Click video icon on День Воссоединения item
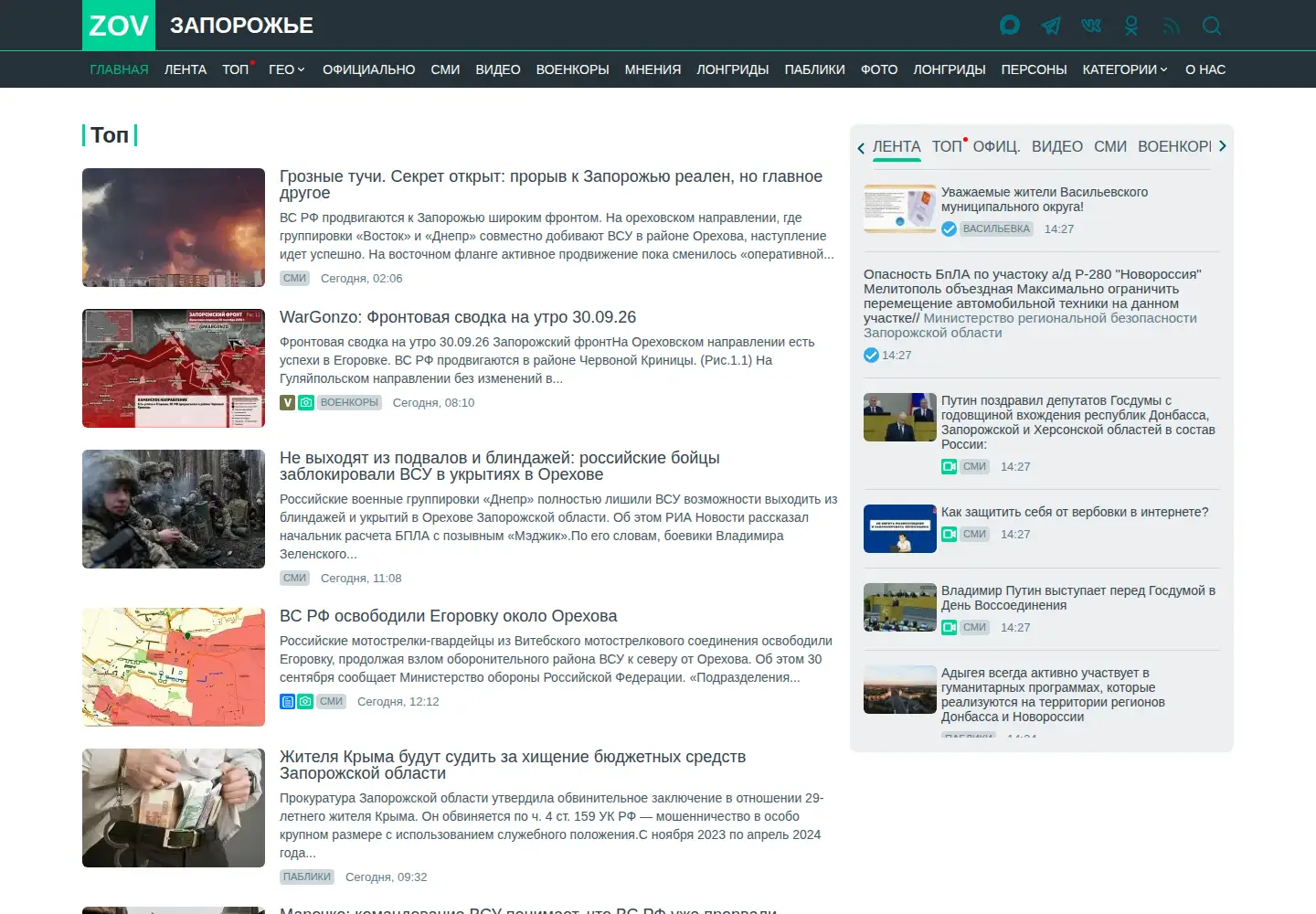Viewport: 1316px width, 914px height. (949, 627)
